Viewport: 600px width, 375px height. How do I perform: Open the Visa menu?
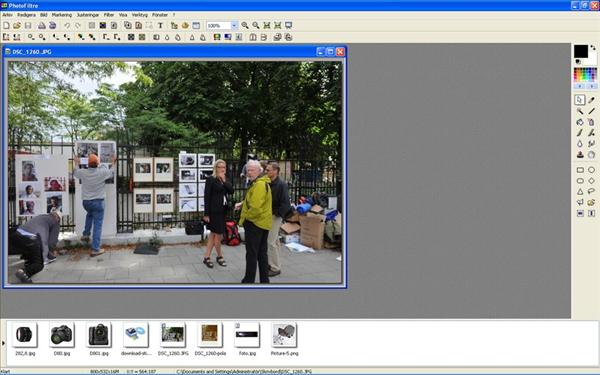click(x=123, y=15)
